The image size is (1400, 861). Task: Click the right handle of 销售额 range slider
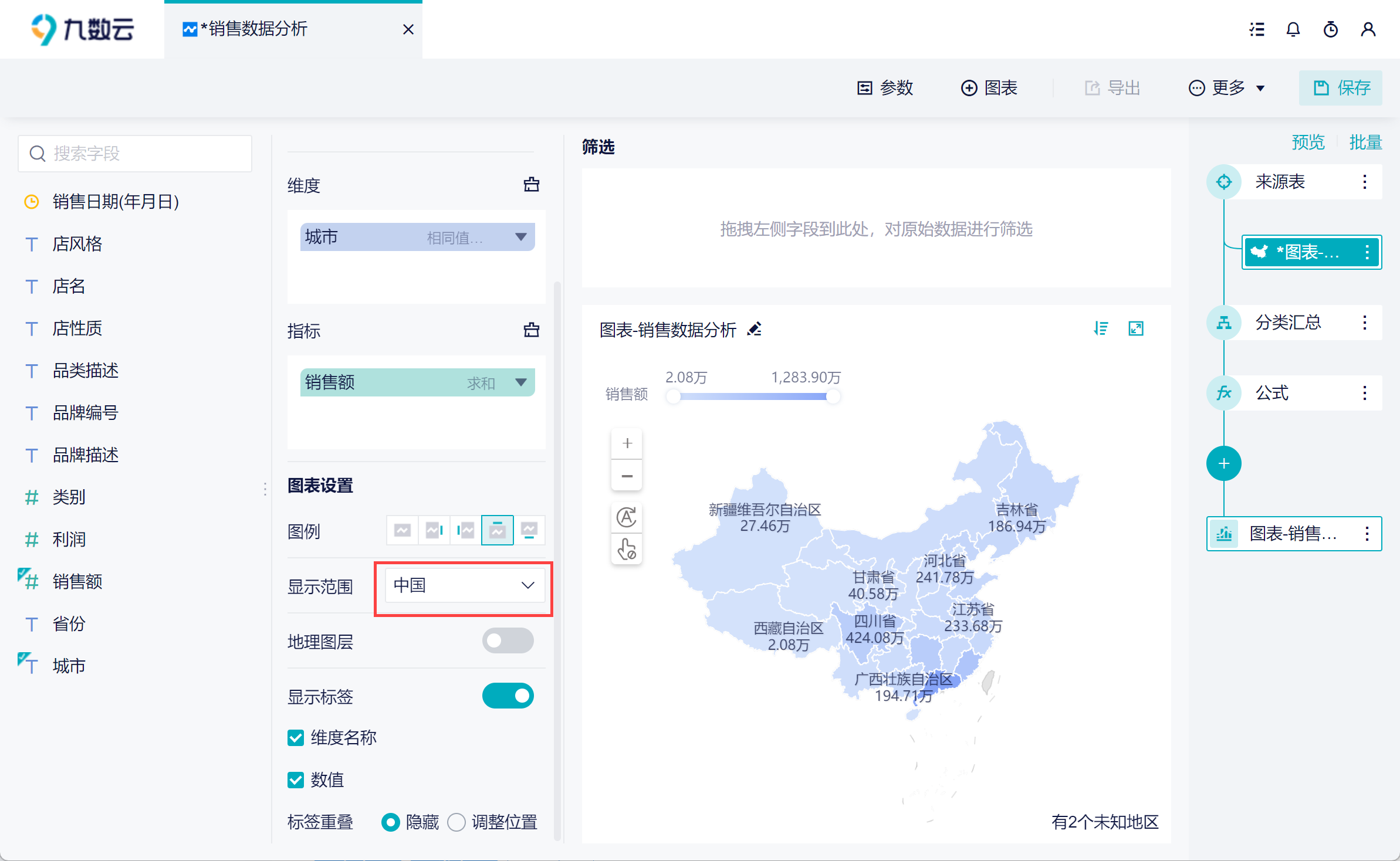click(833, 396)
